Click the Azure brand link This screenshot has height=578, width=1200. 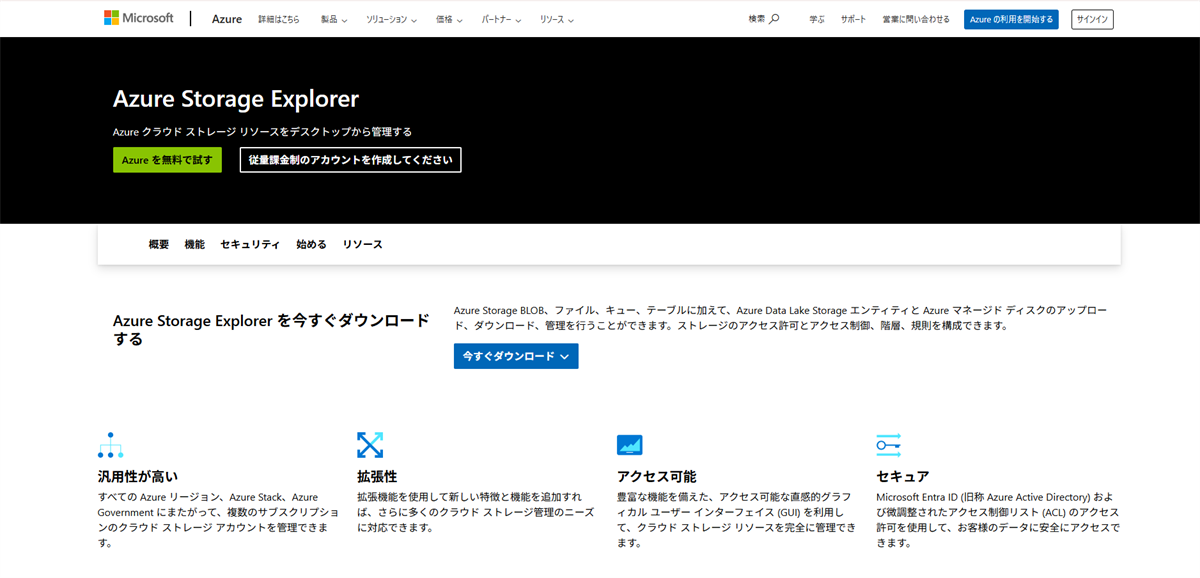coord(227,19)
